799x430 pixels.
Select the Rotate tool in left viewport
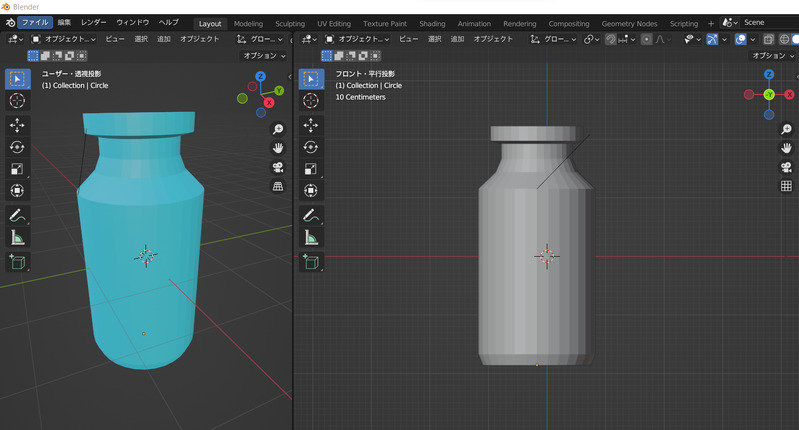[x=17, y=147]
